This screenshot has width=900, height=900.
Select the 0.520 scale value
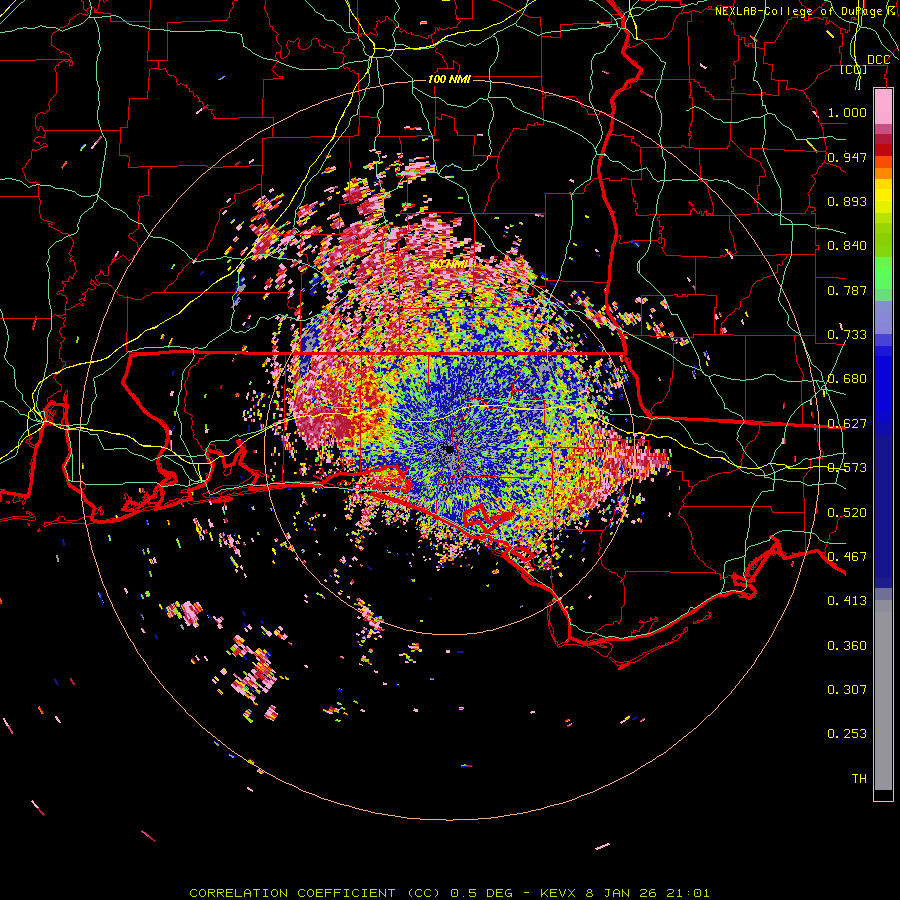847,513
